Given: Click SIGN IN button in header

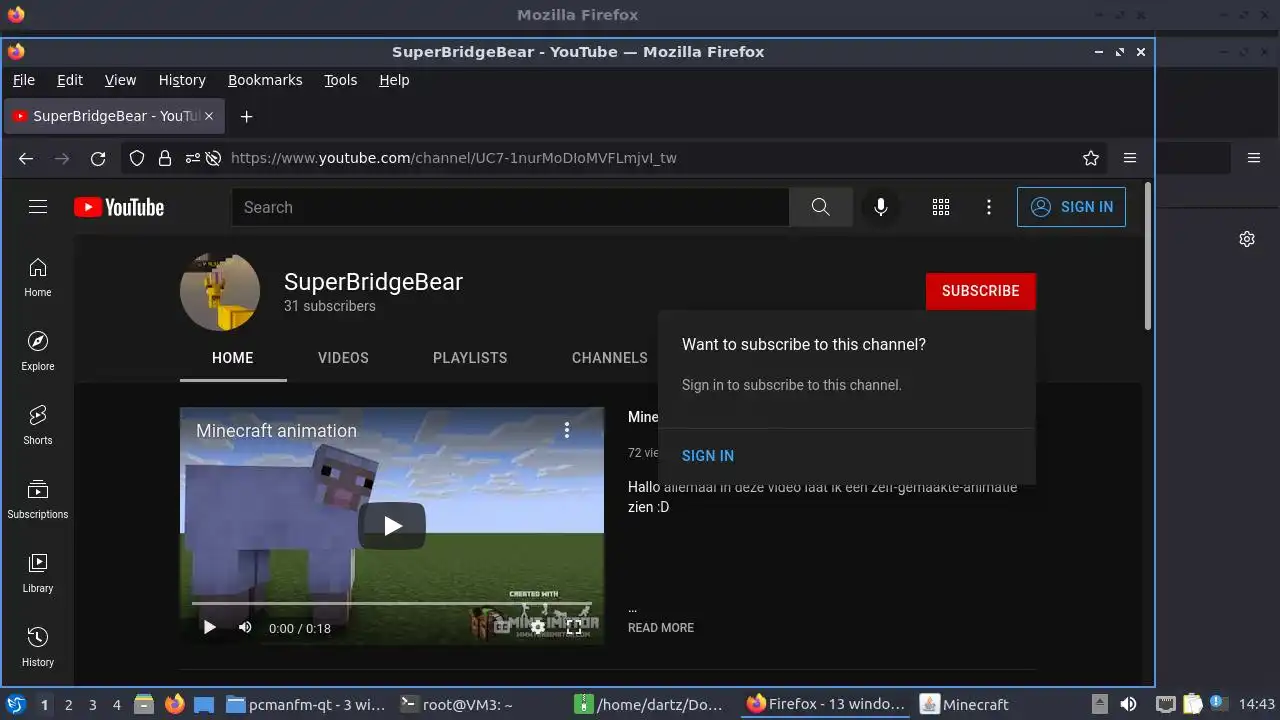Looking at the screenshot, I should coord(1071,207).
